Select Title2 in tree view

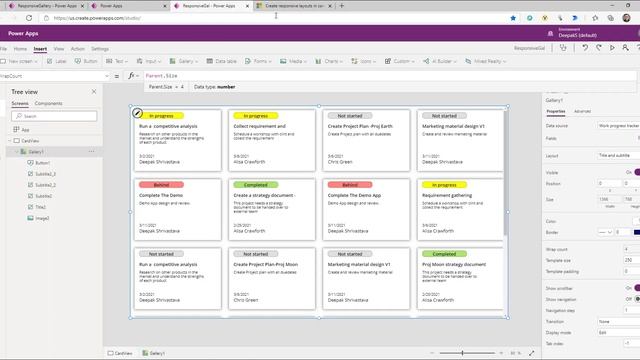pyautogui.click(x=40, y=207)
